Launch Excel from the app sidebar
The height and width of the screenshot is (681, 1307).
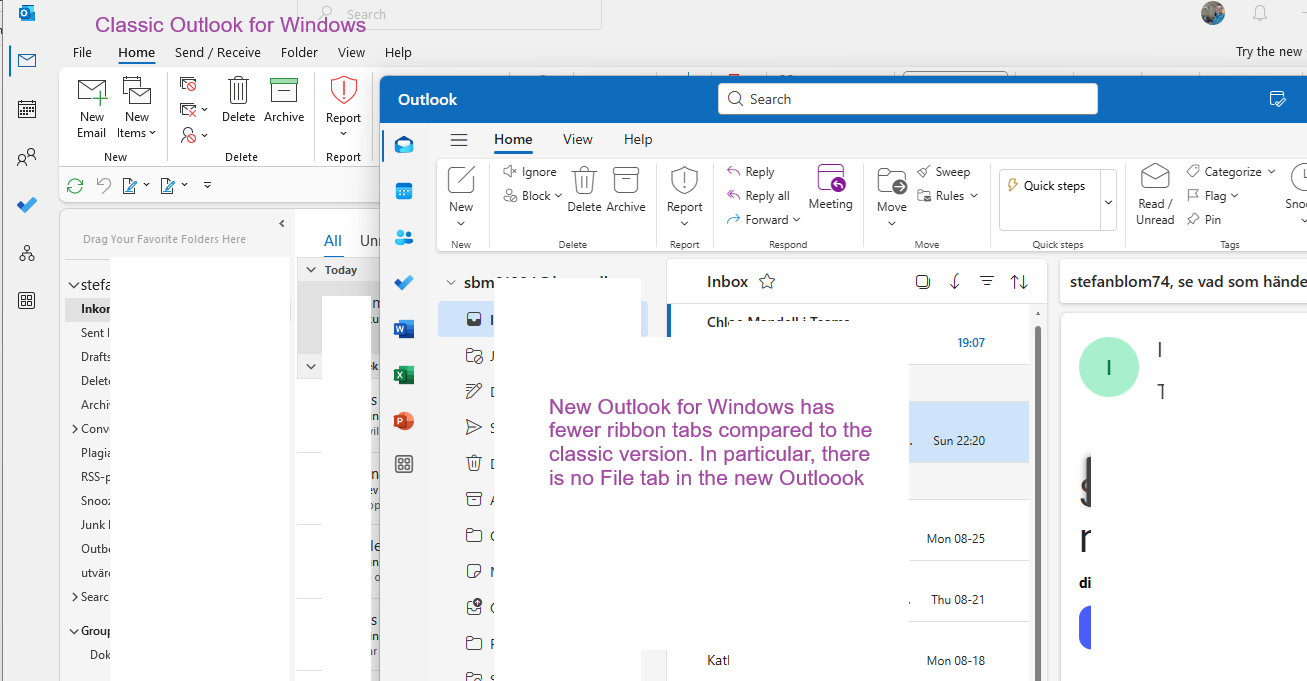click(403, 374)
